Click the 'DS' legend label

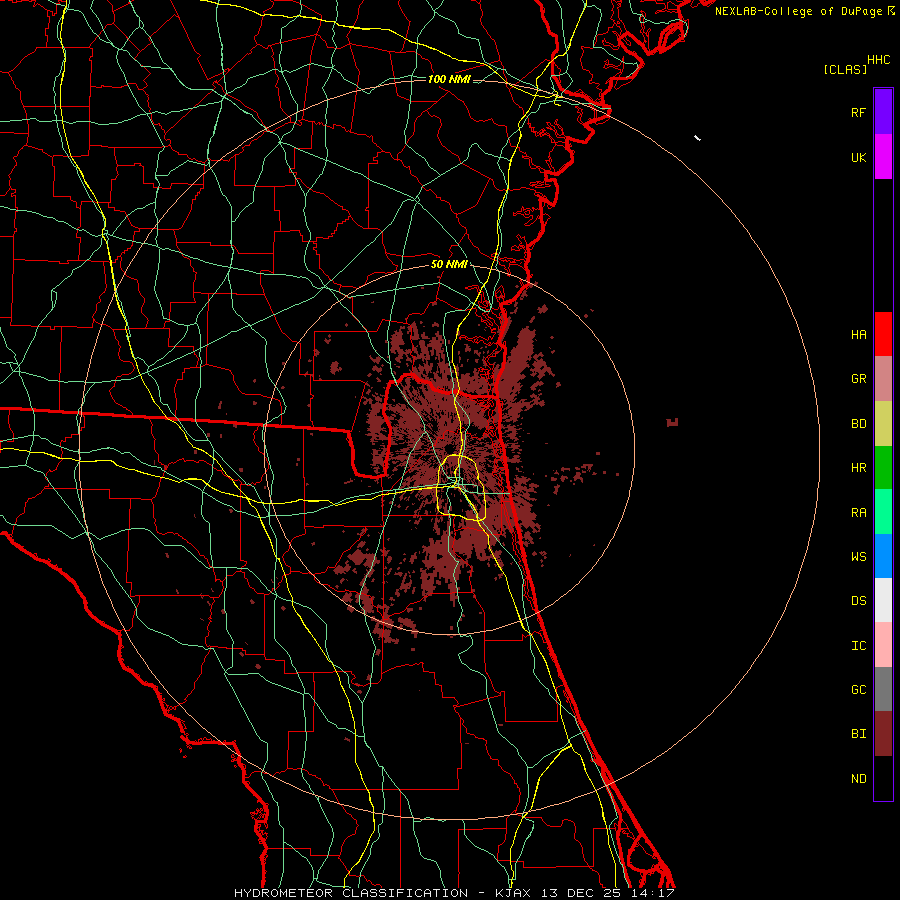coord(858,601)
